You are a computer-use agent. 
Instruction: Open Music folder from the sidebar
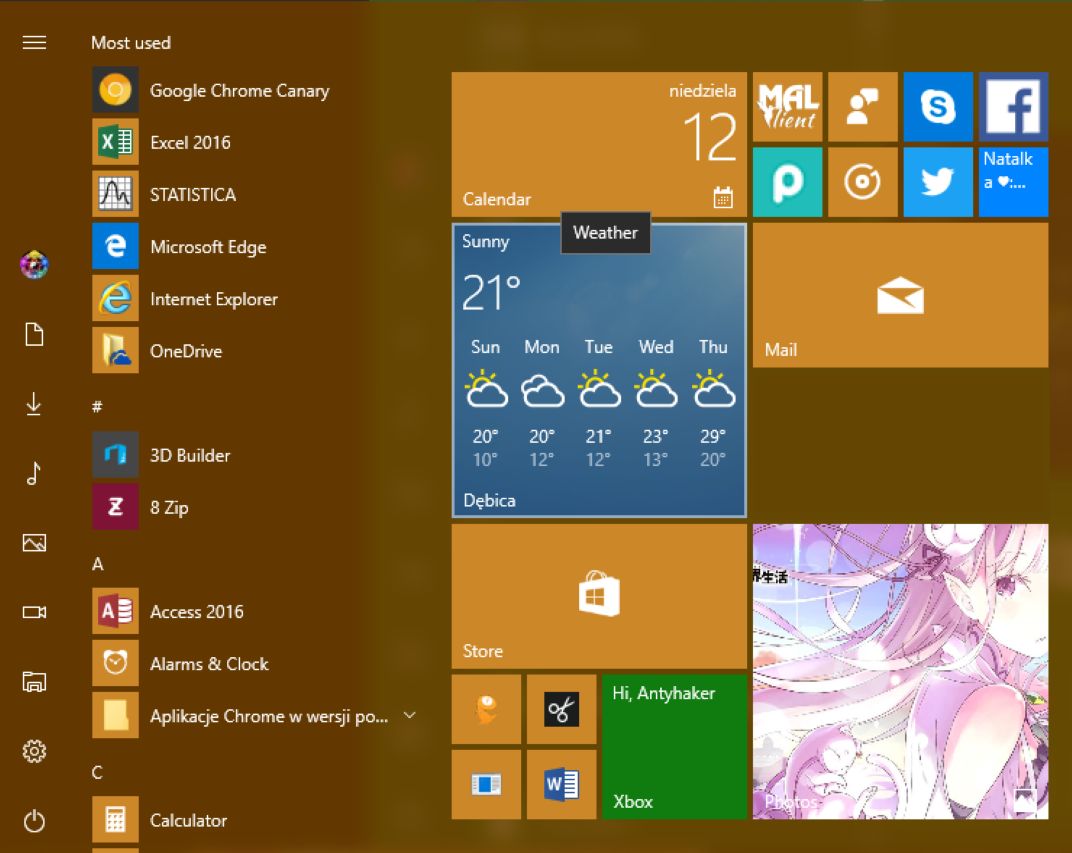[34, 473]
